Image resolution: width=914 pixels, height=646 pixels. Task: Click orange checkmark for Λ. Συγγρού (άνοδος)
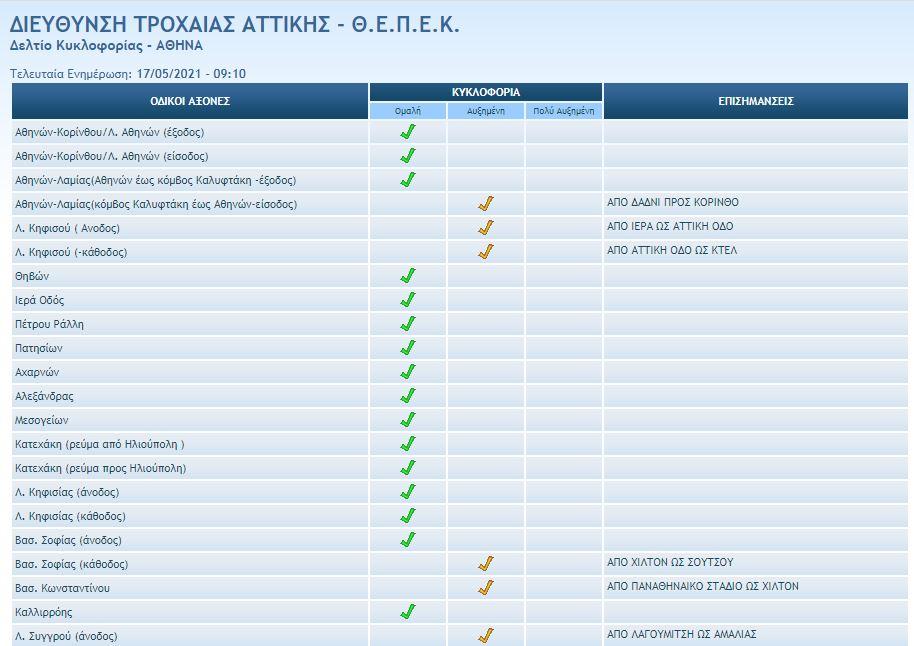485,635
